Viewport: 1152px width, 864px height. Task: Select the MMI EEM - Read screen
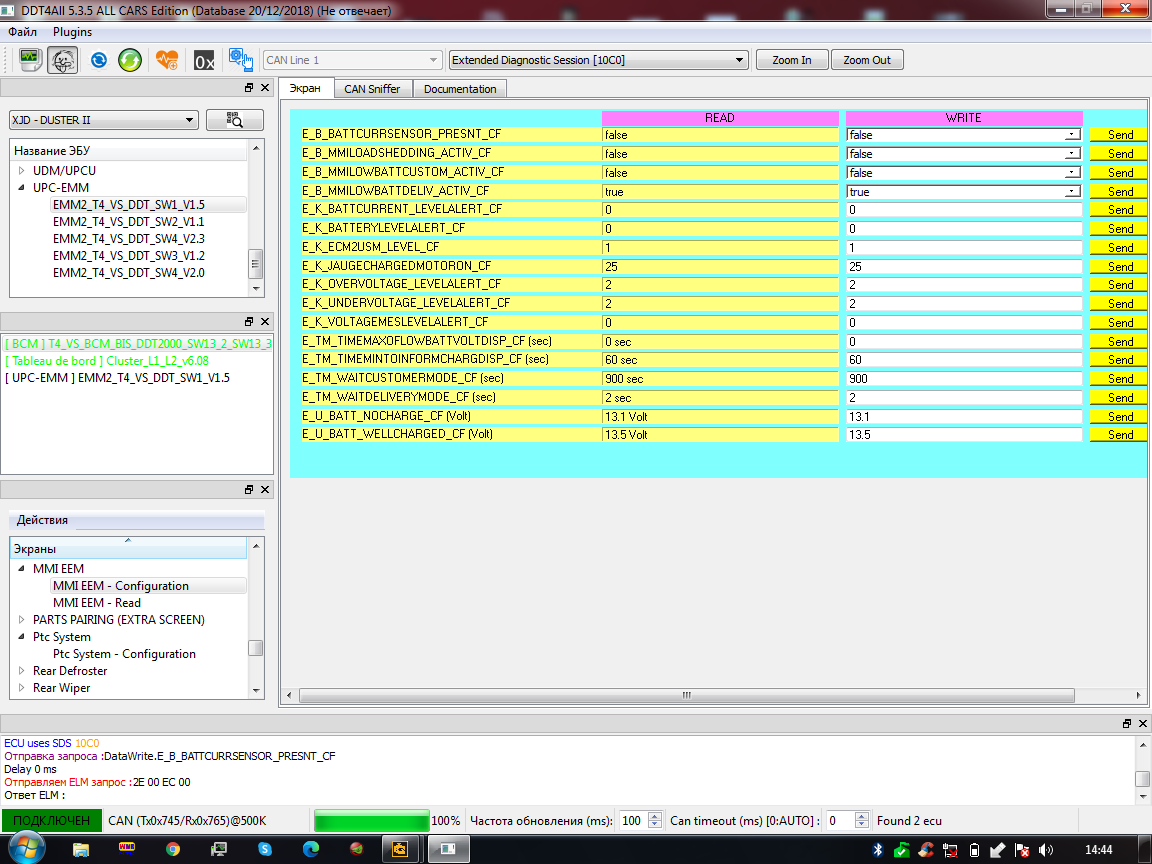97,603
